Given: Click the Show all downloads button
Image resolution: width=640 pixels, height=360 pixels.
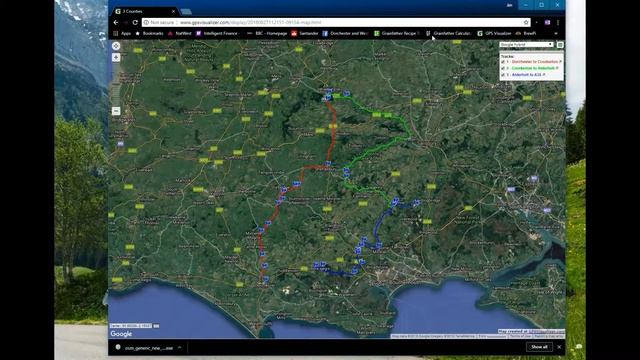Looking at the screenshot, I should point(539,347).
